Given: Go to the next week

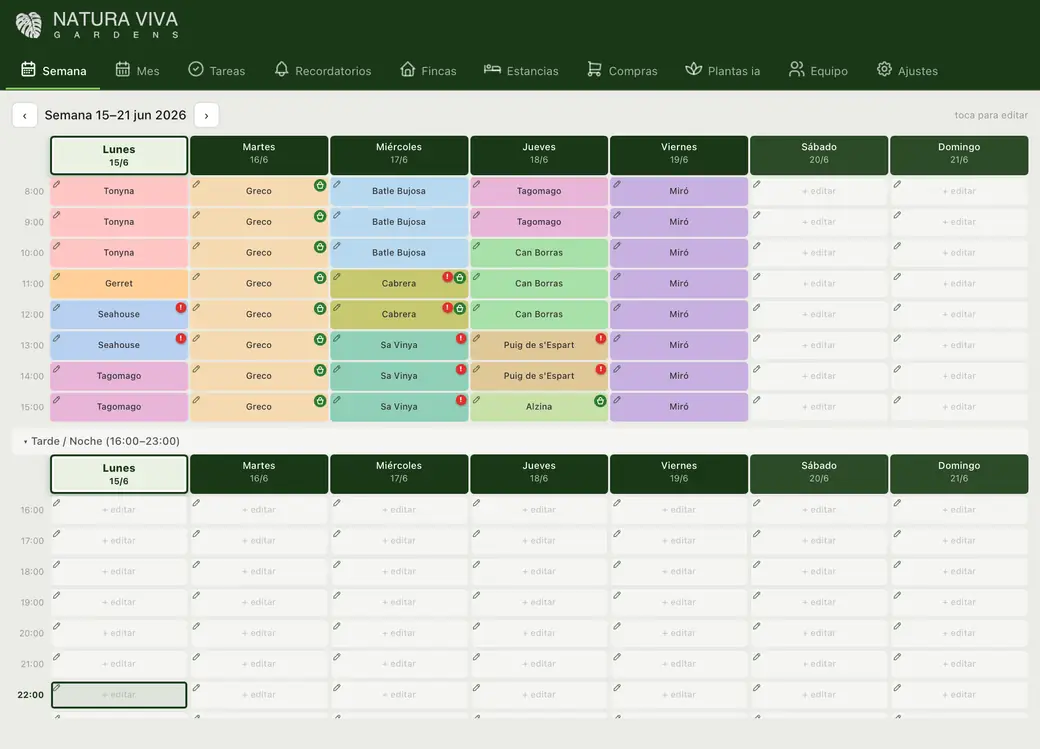Looking at the screenshot, I should (x=206, y=115).
